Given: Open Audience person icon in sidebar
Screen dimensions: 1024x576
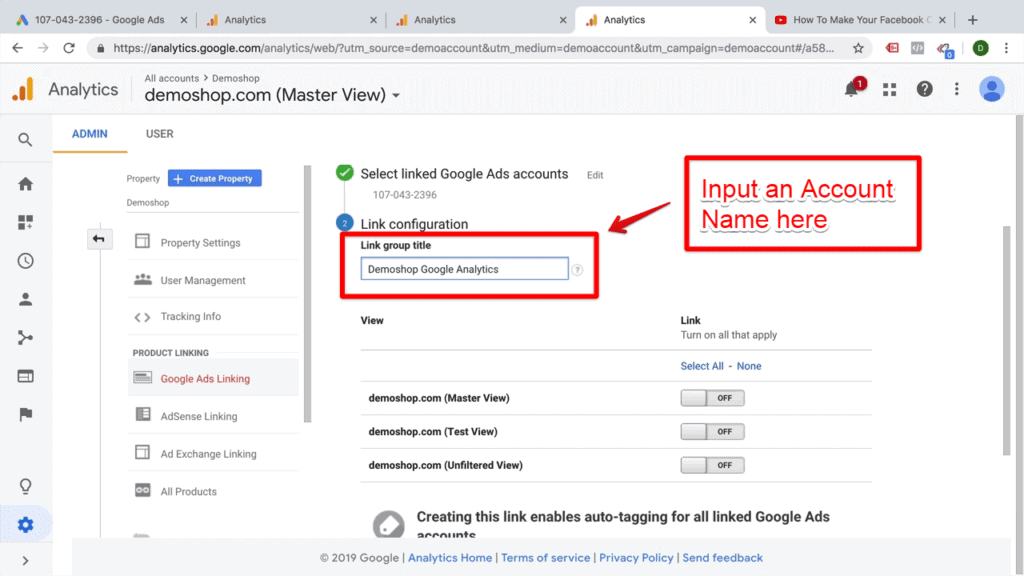Looking at the screenshot, I should pos(25,299).
